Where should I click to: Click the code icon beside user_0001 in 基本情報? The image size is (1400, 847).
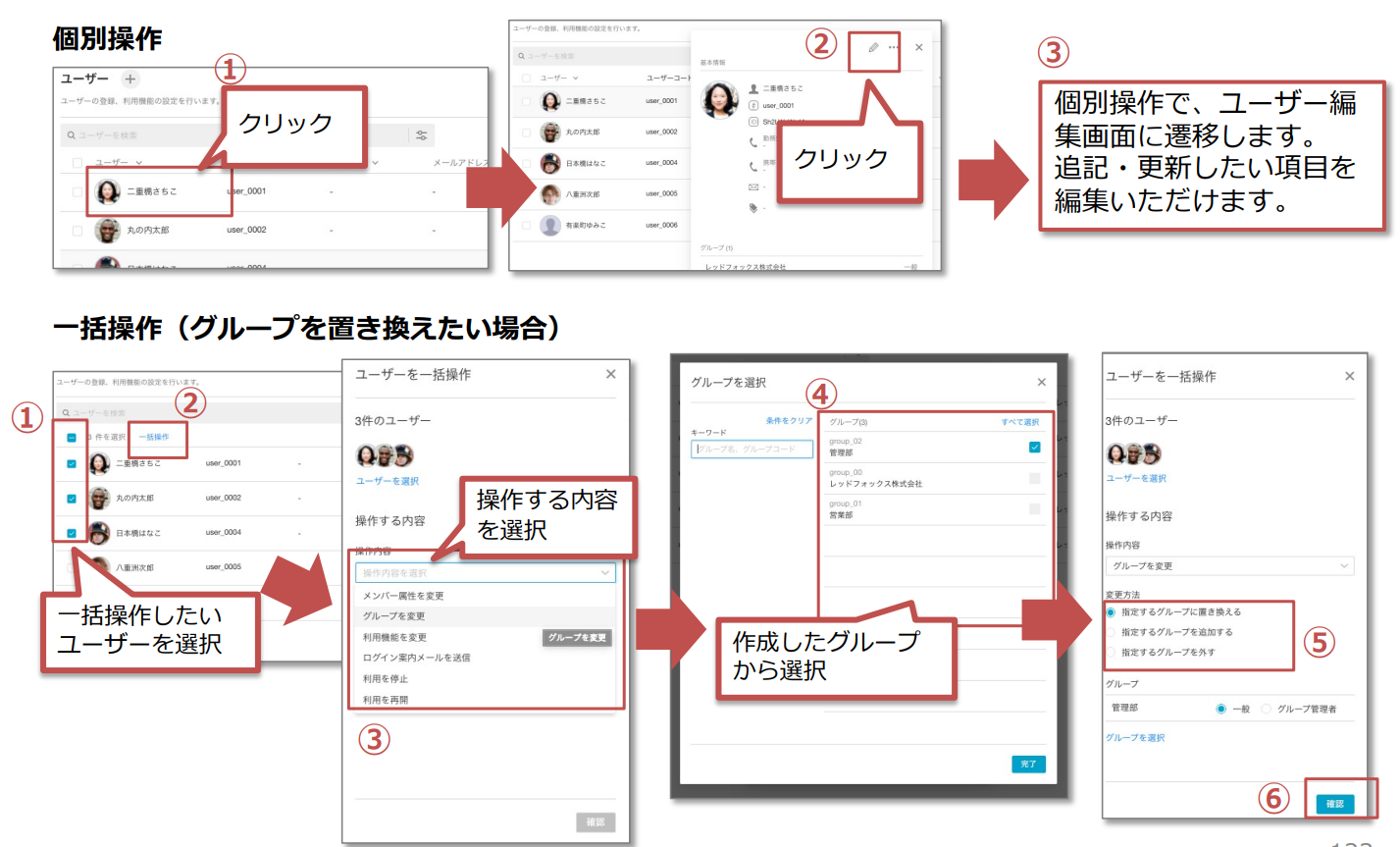click(x=753, y=105)
